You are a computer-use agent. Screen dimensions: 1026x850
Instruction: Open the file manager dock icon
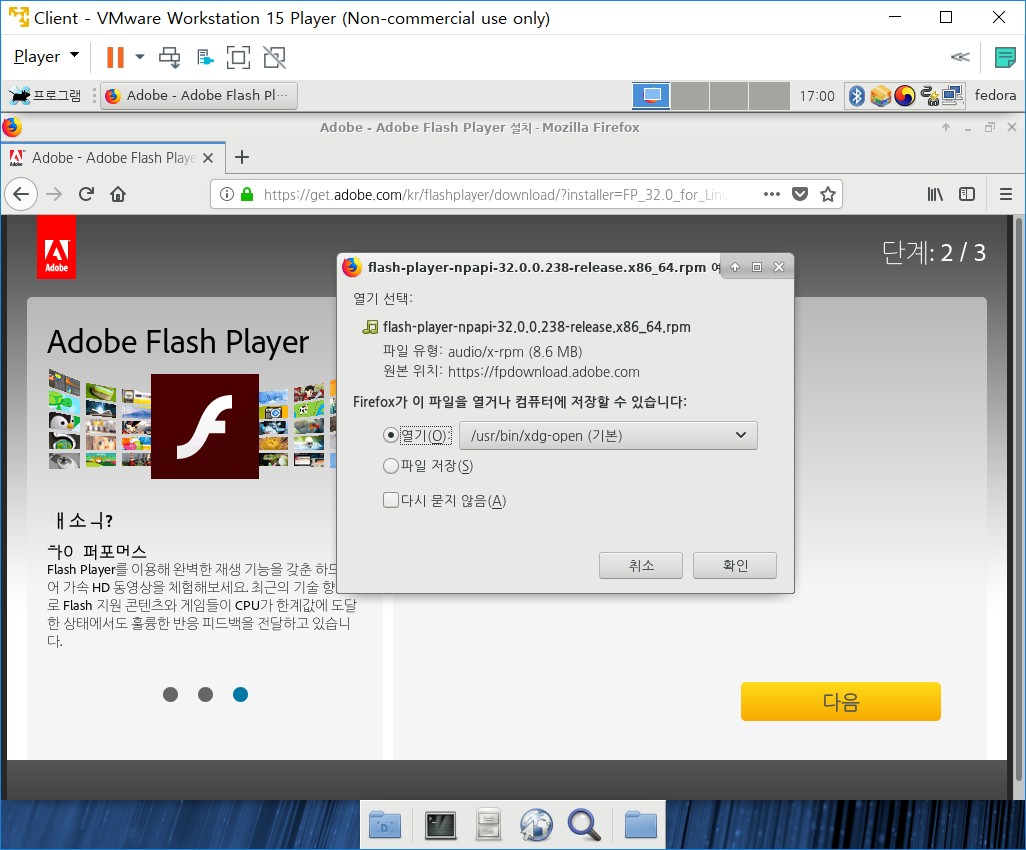488,824
